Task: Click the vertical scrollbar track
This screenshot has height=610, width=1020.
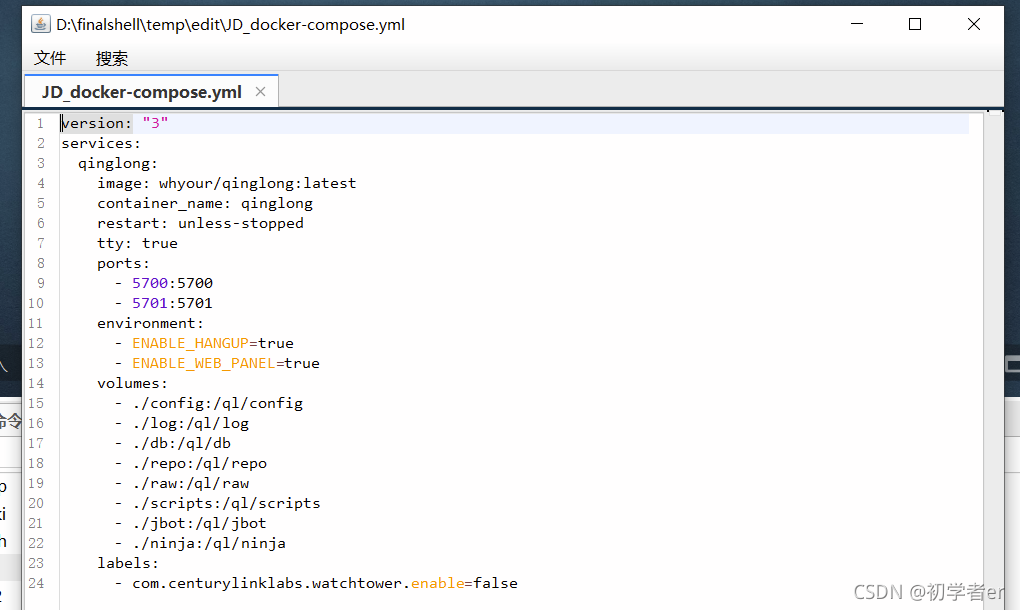Action: [x=993, y=358]
